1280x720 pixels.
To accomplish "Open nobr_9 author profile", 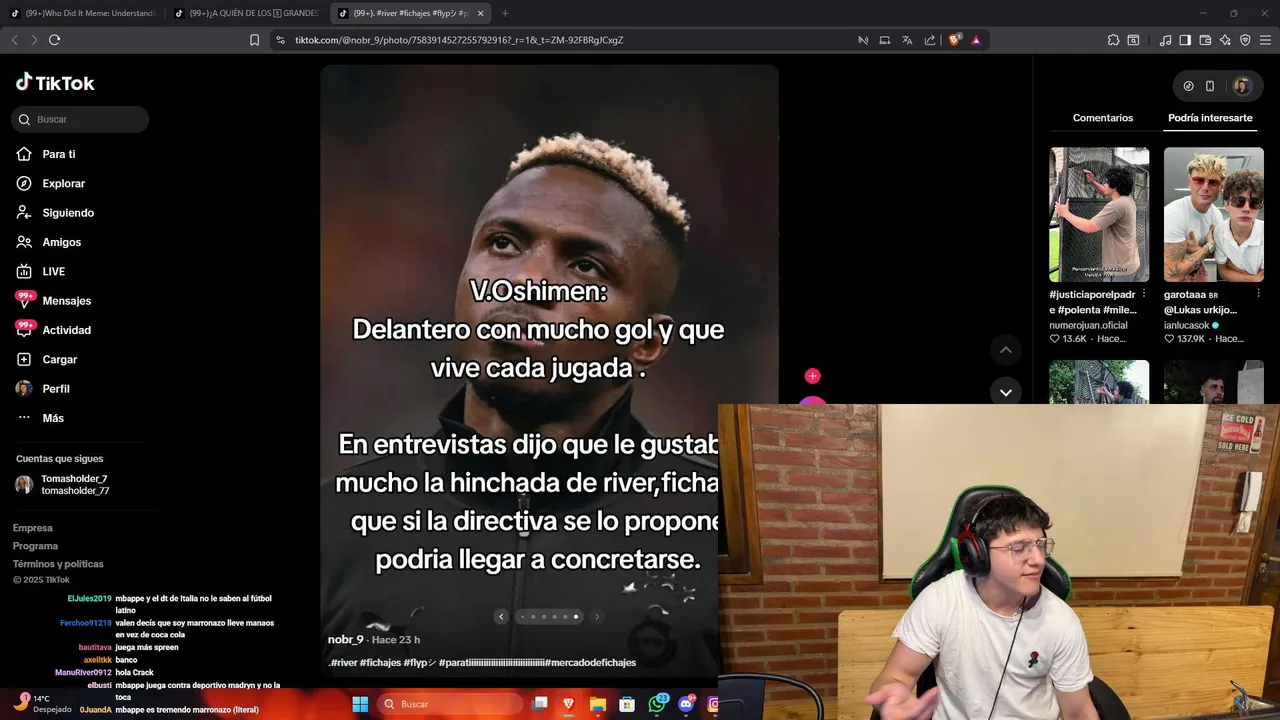I will pyautogui.click(x=345, y=639).
